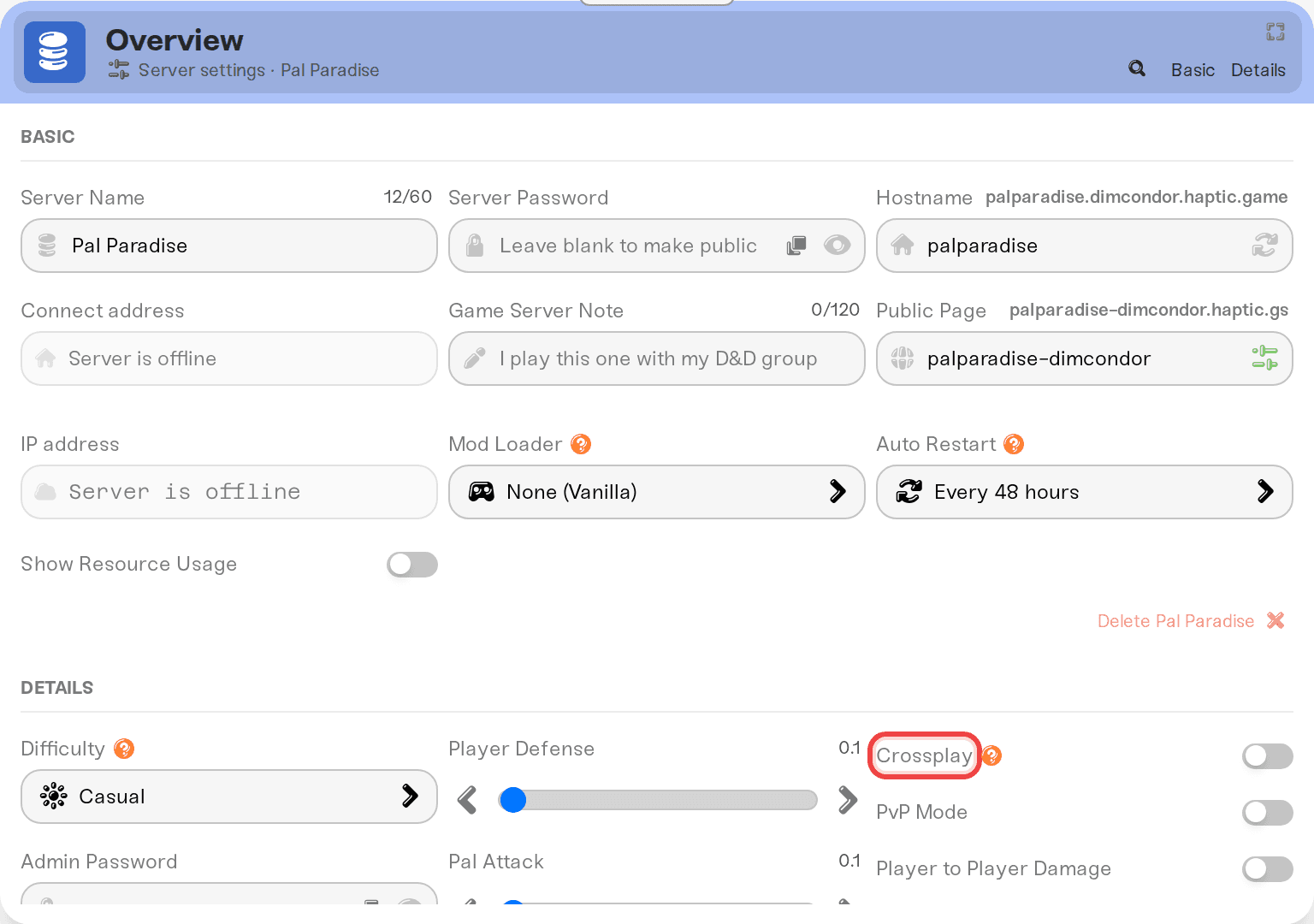This screenshot has width=1314, height=924.
Task: Click the Server Password input field
Action: click(657, 246)
